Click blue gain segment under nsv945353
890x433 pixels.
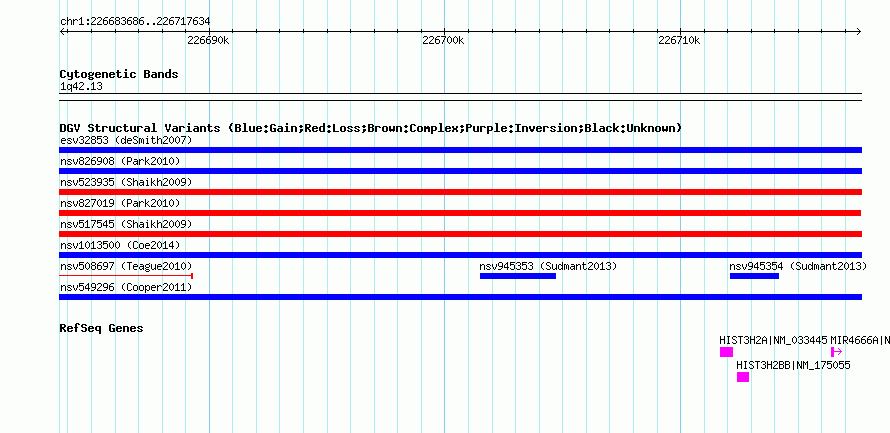click(518, 276)
